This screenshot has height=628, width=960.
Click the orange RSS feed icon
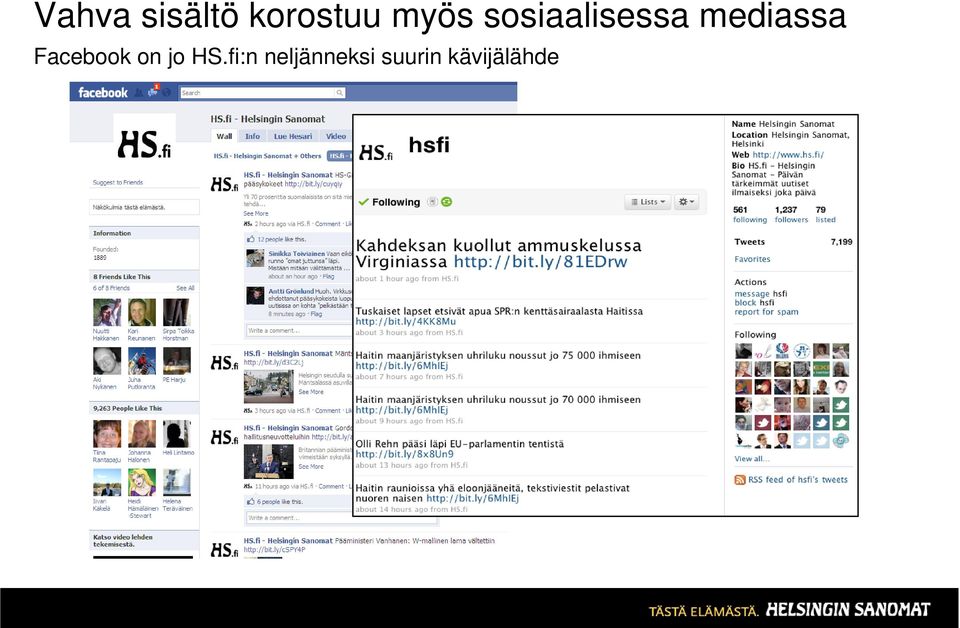[x=740, y=480]
